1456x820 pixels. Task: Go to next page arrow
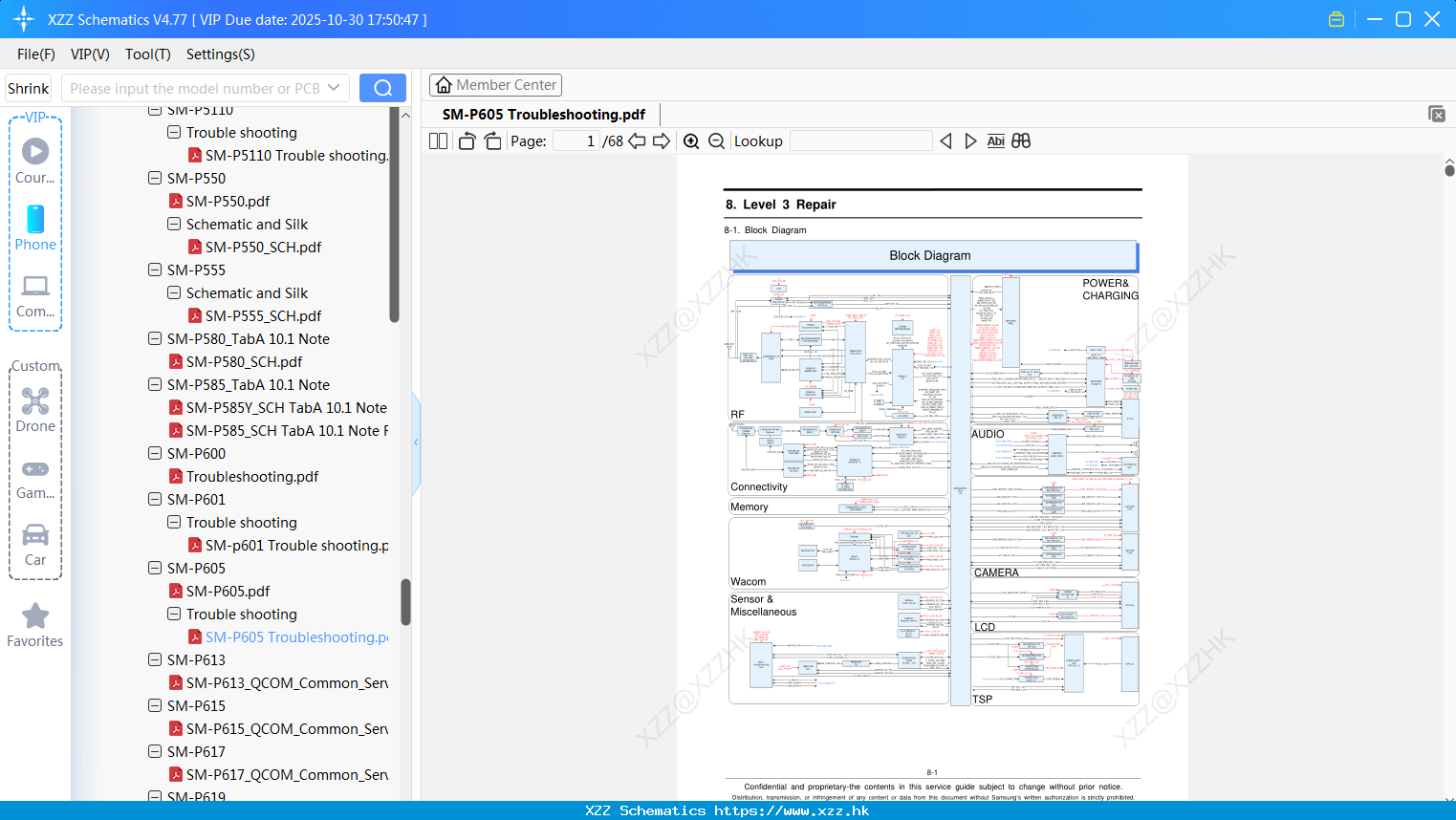(662, 140)
